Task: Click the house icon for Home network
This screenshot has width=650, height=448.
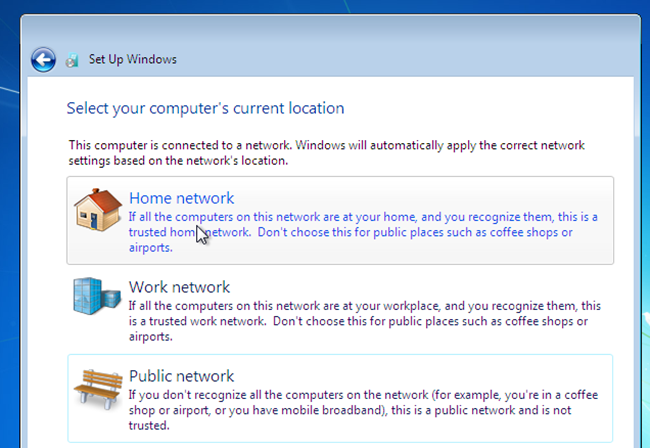Action: click(x=98, y=210)
